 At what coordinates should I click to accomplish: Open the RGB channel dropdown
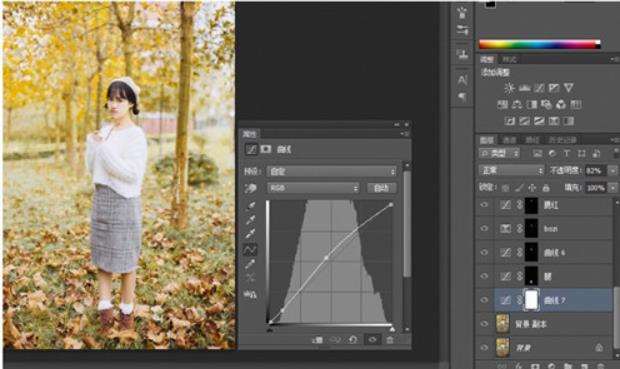point(314,188)
